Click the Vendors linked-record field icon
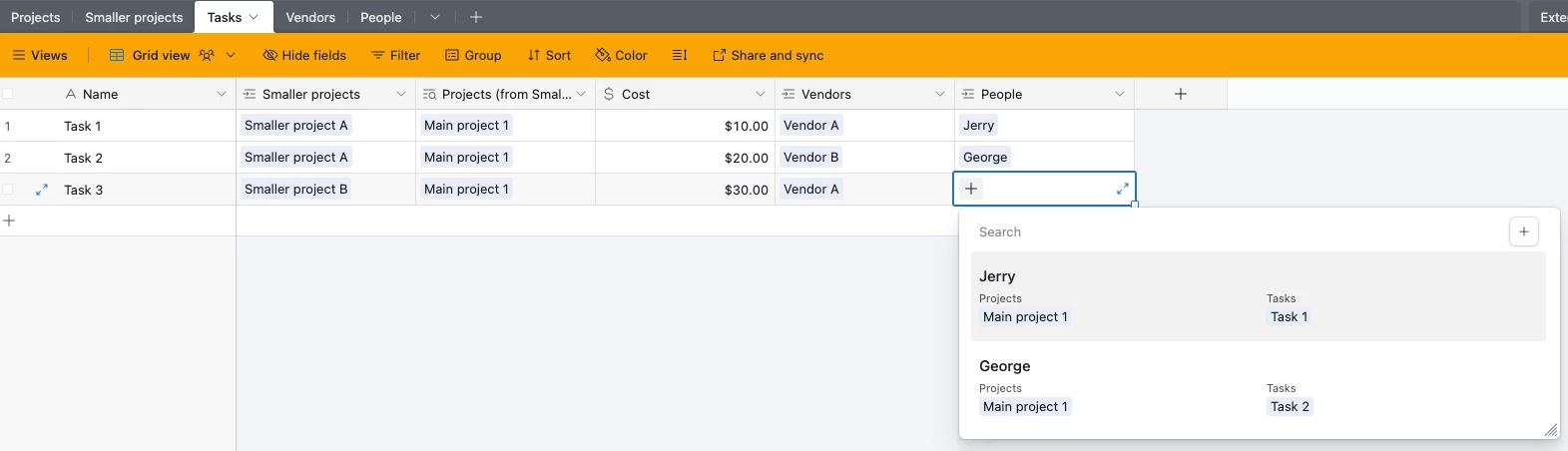 coord(788,94)
